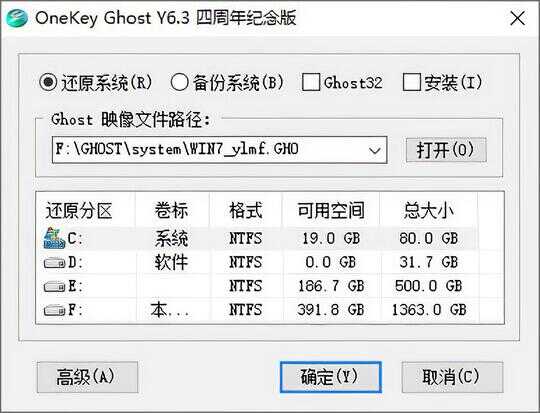Image resolution: width=540 pixels, height=413 pixels.
Task: Click the 取消(C) button
Action: tap(452, 377)
